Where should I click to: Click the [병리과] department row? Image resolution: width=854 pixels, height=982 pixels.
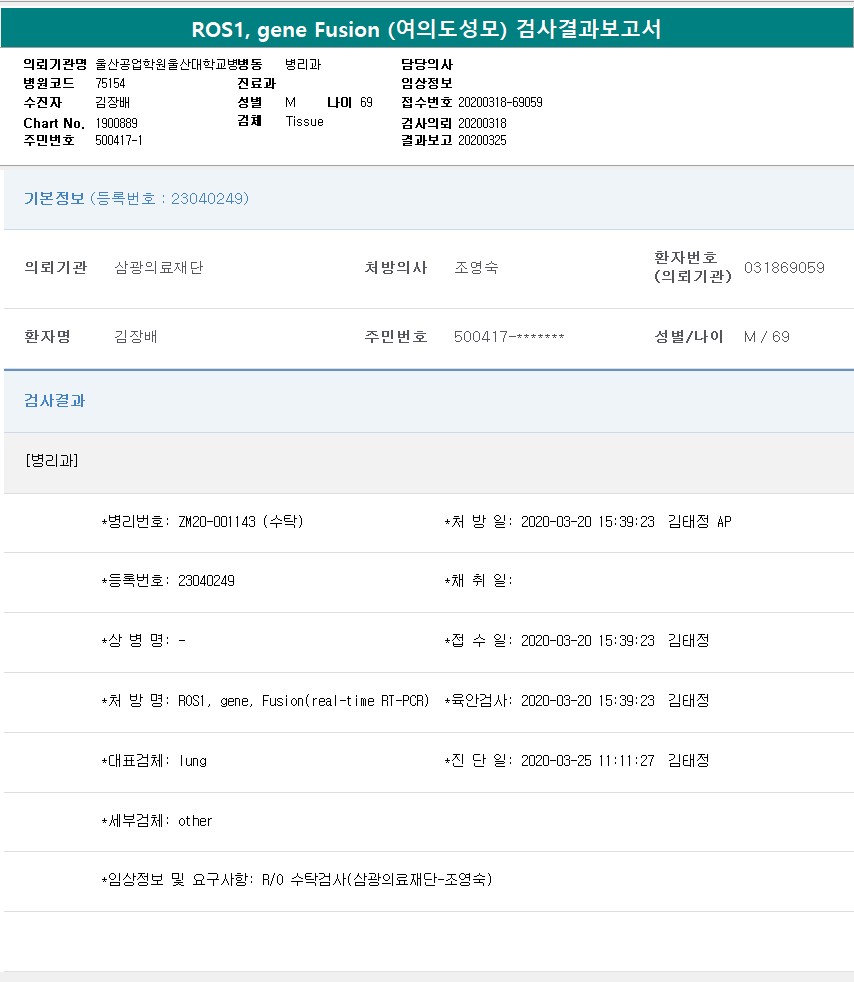[x=52, y=461]
